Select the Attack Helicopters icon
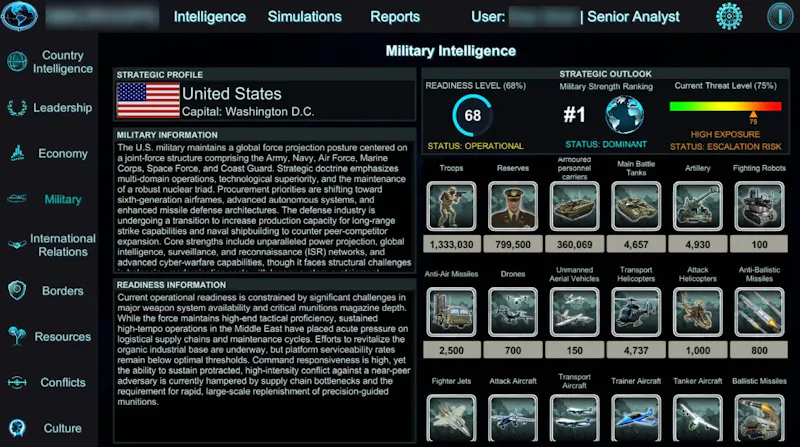Image resolution: width=800 pixels, height=447 pixels. click(697, 312)
